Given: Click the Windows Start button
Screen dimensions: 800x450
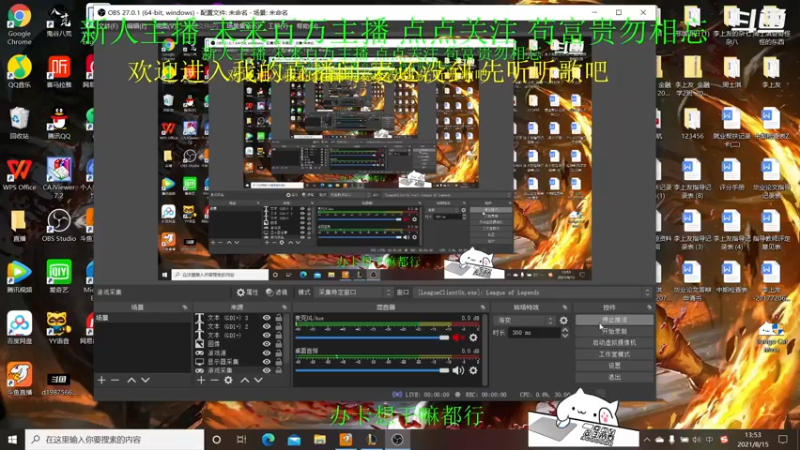Looking at the screenshot, I should (12, 439).
